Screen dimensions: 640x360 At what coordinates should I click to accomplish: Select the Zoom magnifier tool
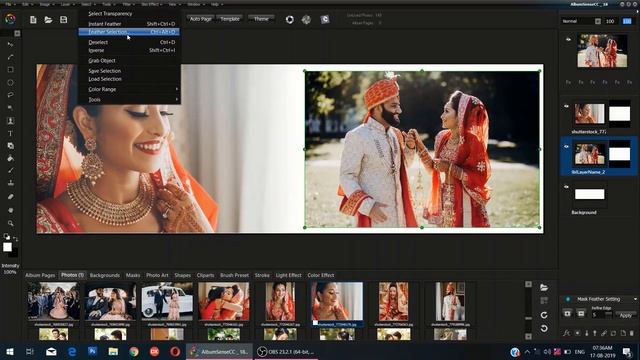click(x=11, y=223)
